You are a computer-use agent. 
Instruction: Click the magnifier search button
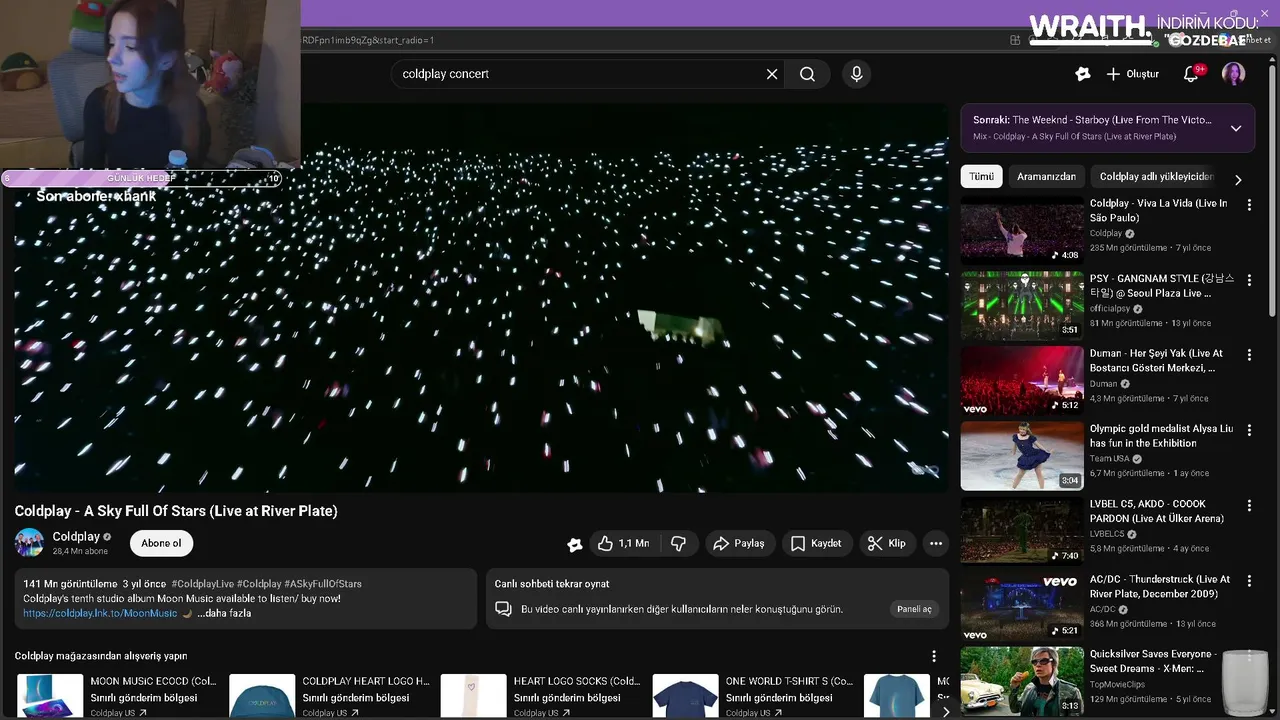tap(807, 74)
